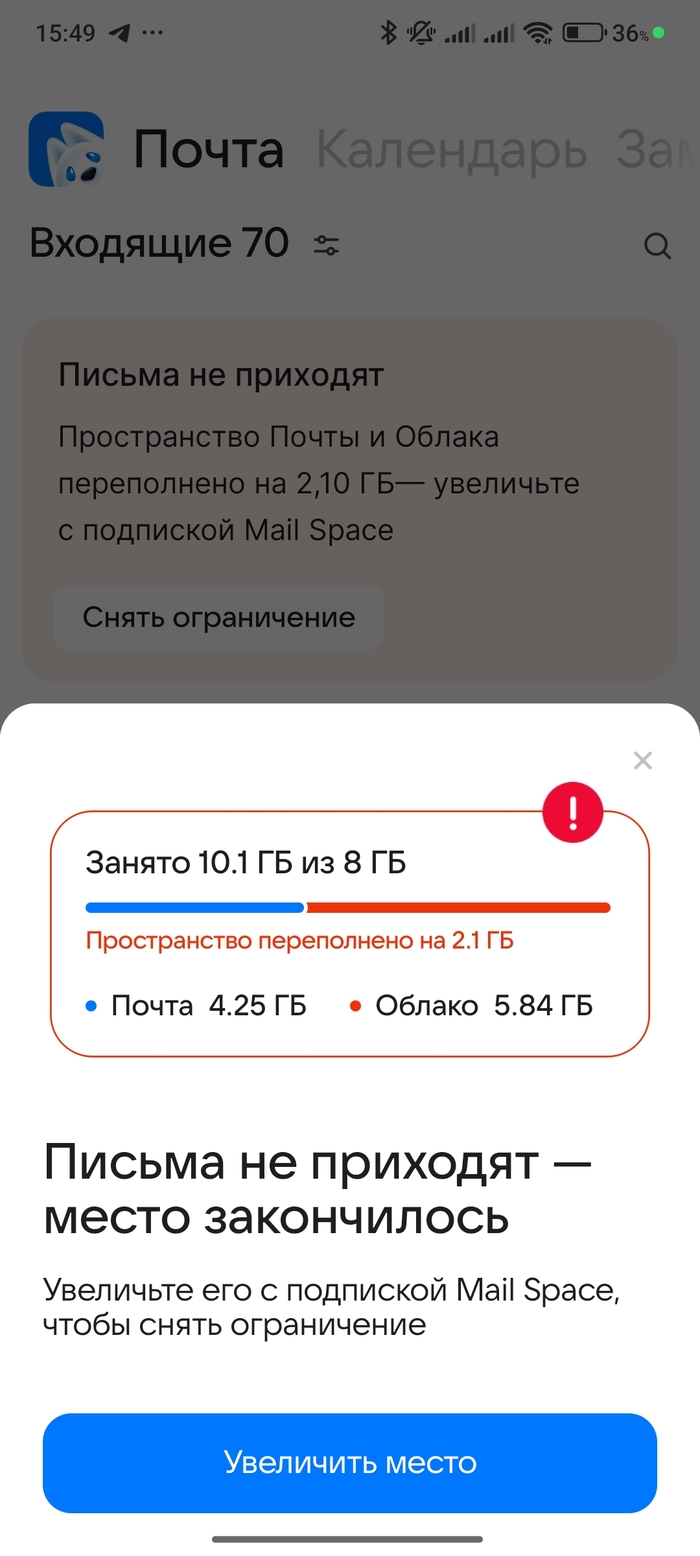700x1556 pixels.
Task: Select the Почта tab
Action: (210, 150)
